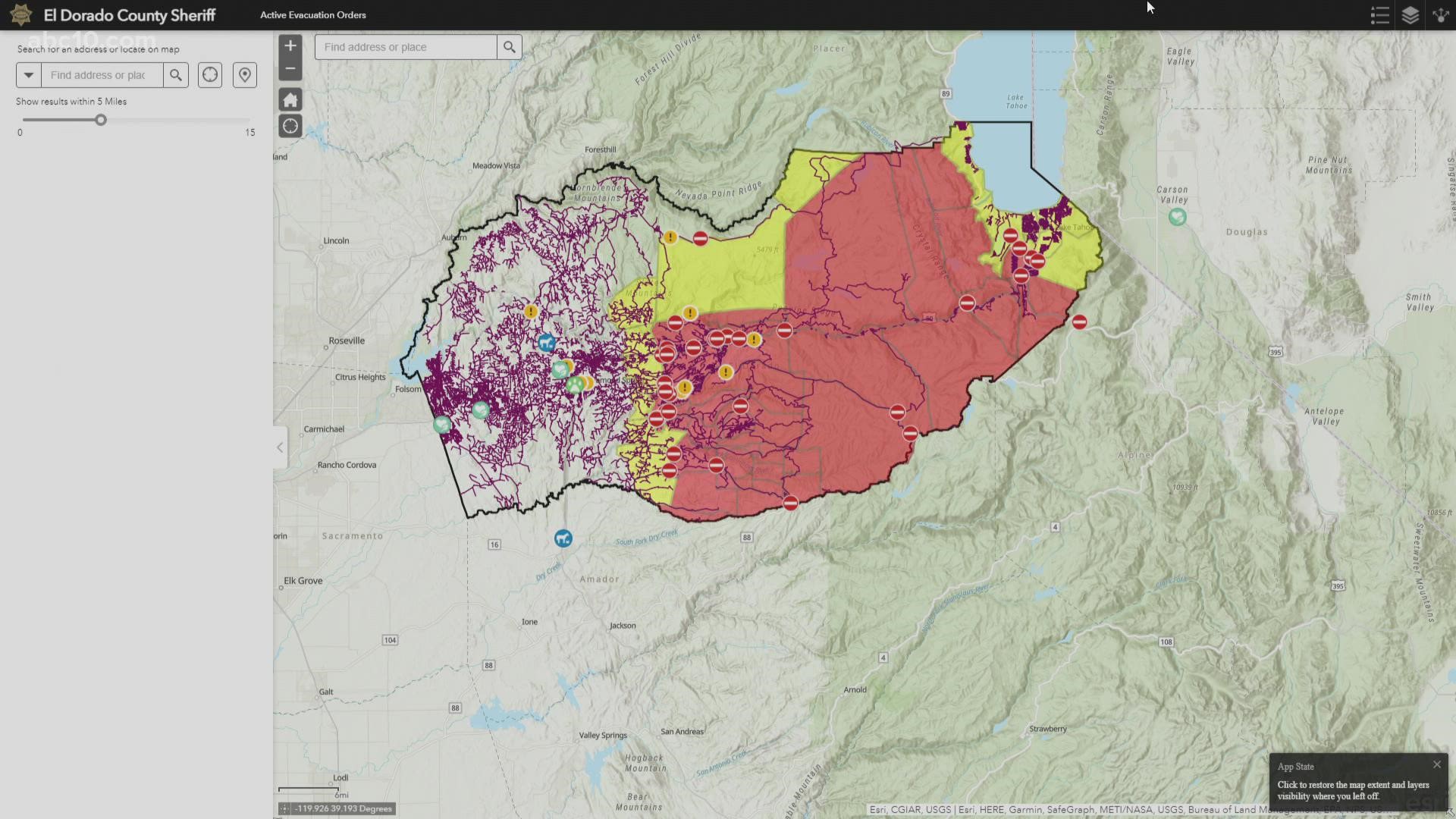Expand the search source dropdown arrow
Viewport: 1456px width, 819px height.
[29, 75]
